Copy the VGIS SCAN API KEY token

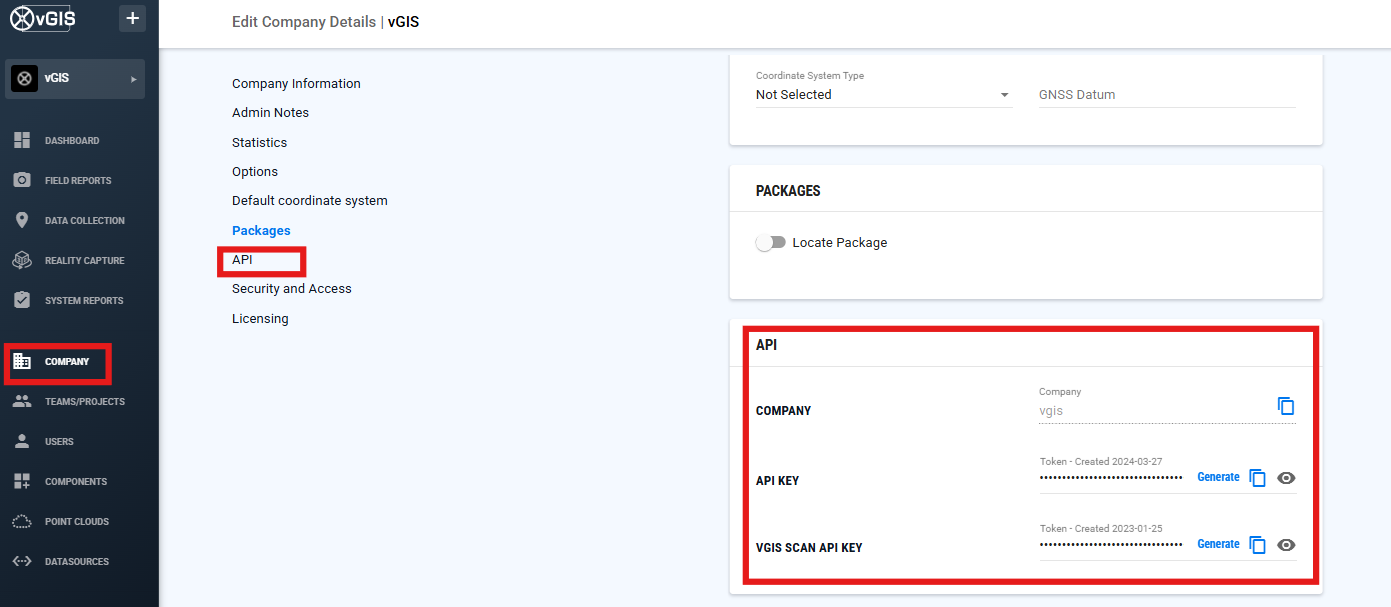[1258, 545]
